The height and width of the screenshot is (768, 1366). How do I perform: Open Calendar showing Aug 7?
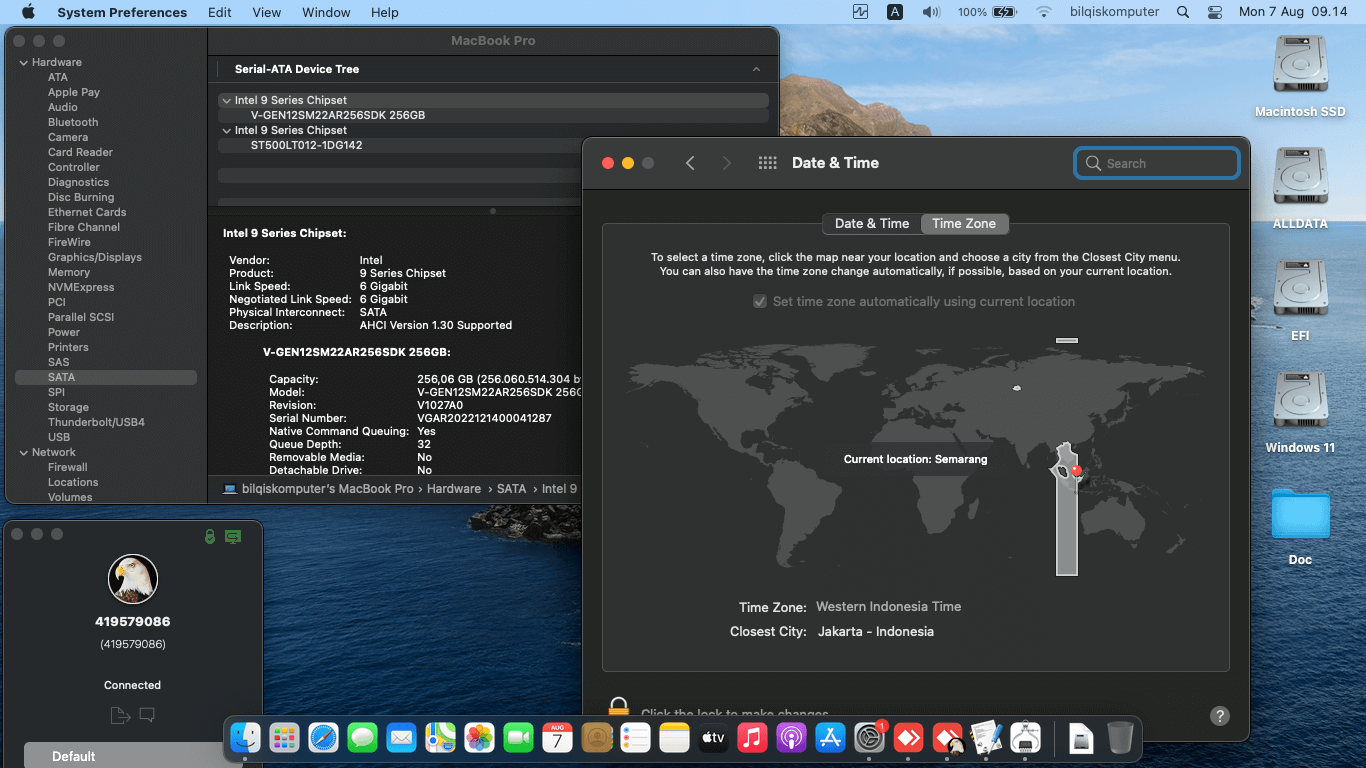[x=558, y=738]
